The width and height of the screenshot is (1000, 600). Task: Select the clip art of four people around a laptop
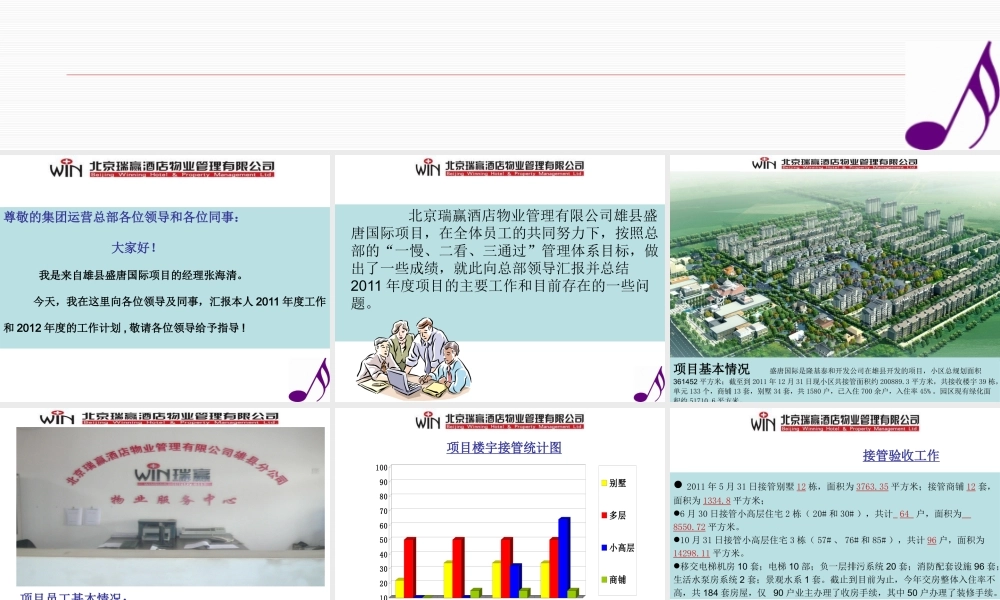point(413,360)
